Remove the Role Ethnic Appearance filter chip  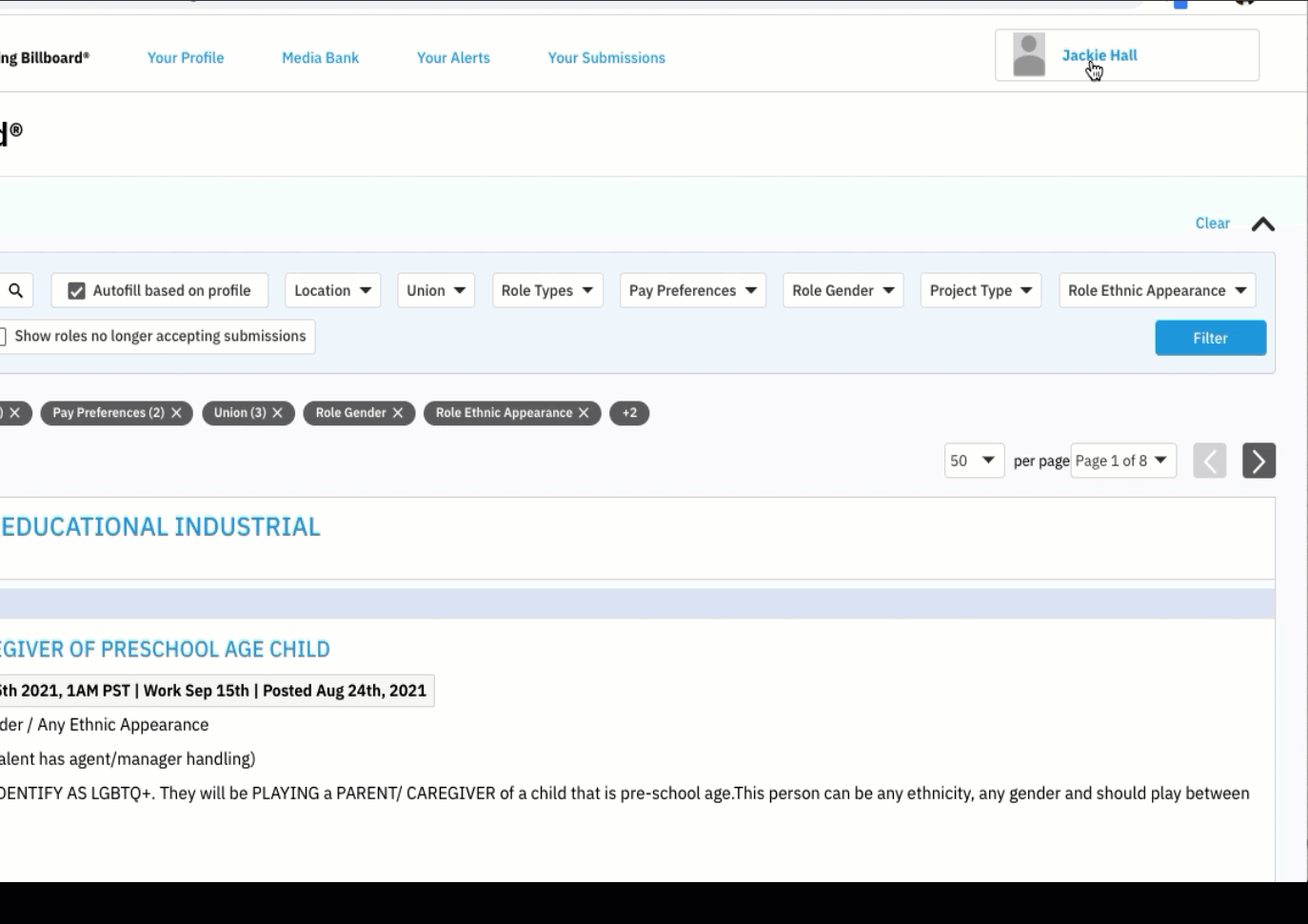pos(584,413)
